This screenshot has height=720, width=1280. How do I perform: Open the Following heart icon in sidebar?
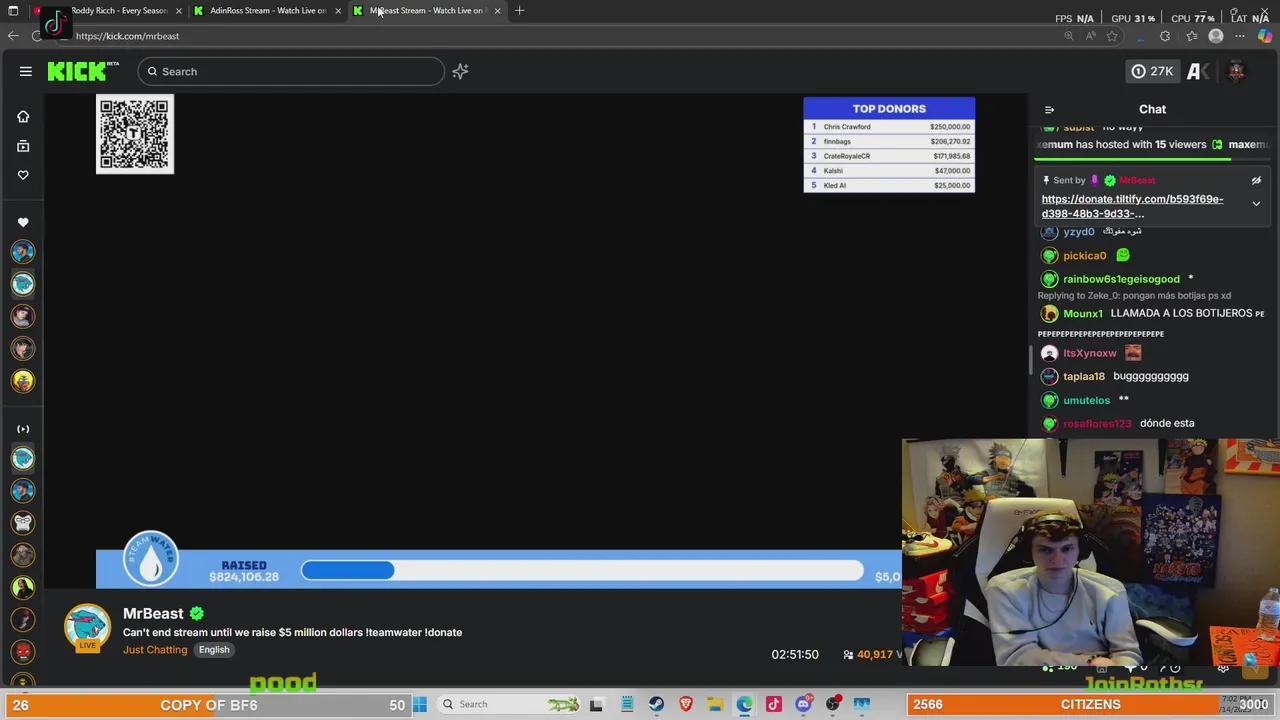point(23,175)
